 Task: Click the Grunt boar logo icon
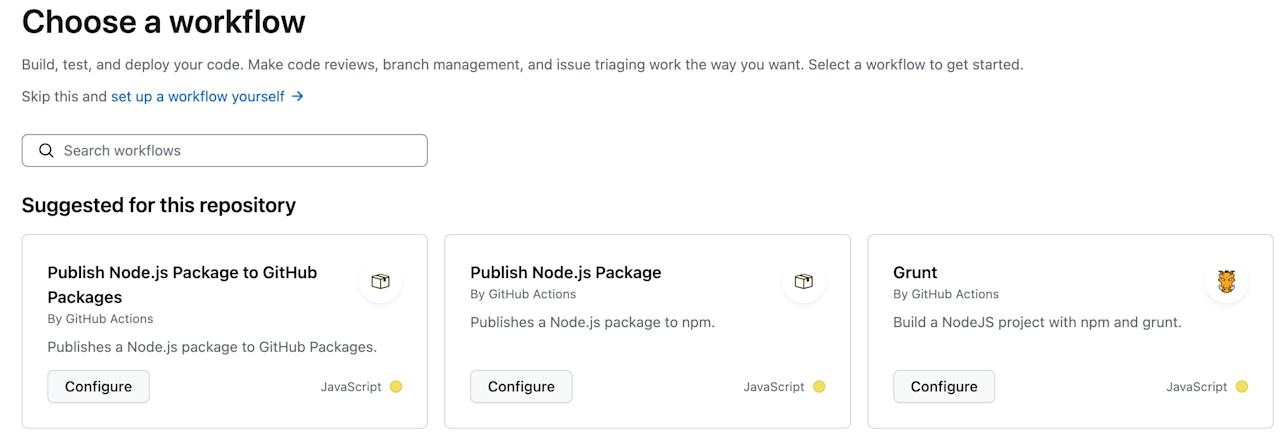[x=1226, y=282]
